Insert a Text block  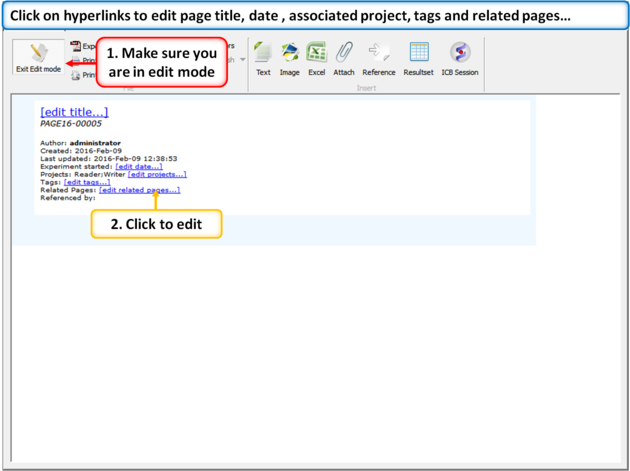tap(263, 59)
